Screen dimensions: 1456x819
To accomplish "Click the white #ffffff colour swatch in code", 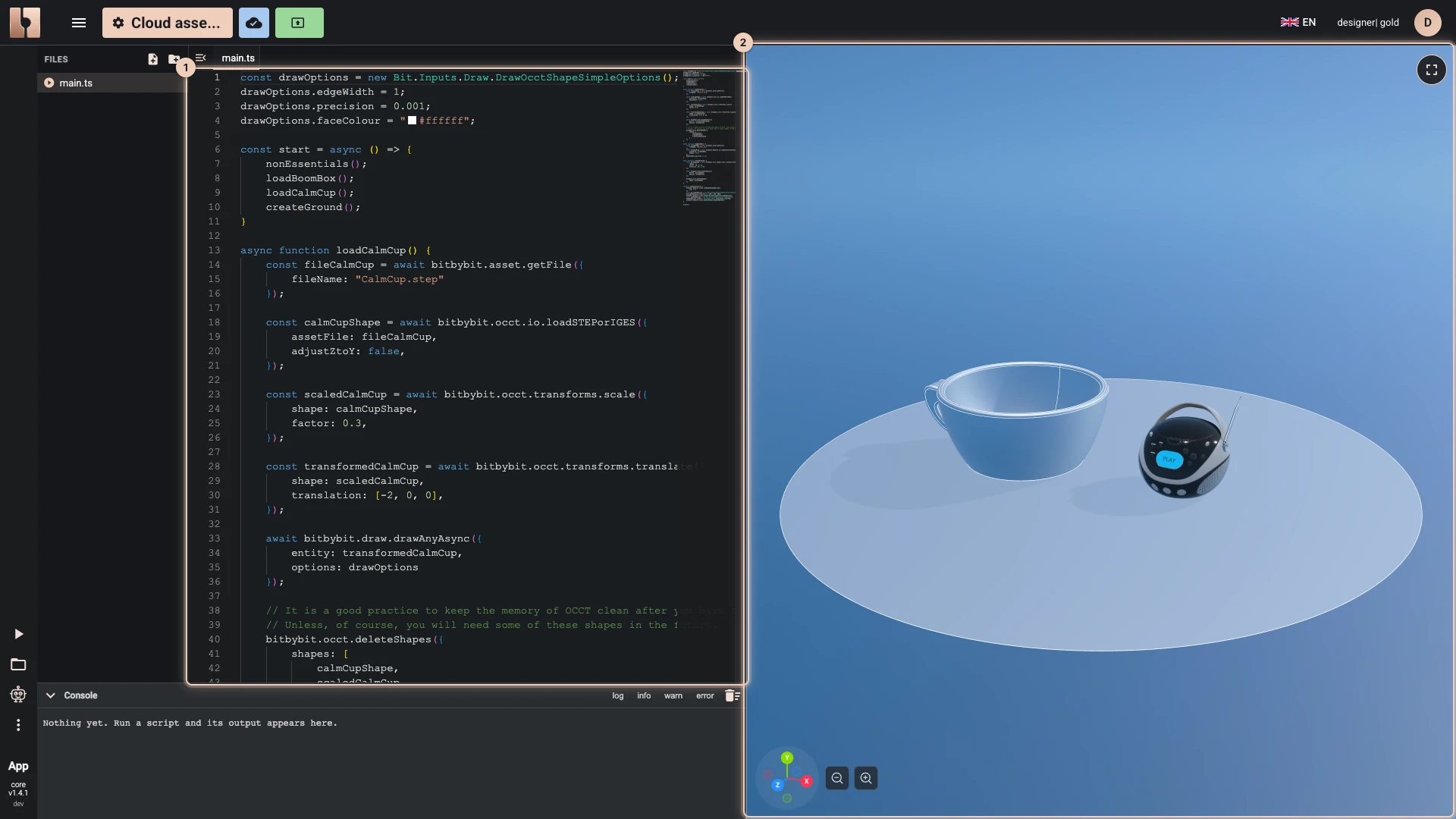I will tap(413, 121).
